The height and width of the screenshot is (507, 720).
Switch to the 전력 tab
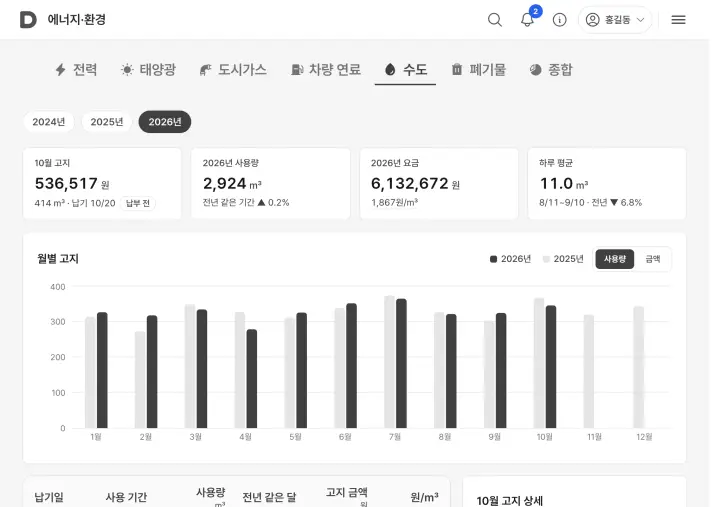click(x=76, y=70)
